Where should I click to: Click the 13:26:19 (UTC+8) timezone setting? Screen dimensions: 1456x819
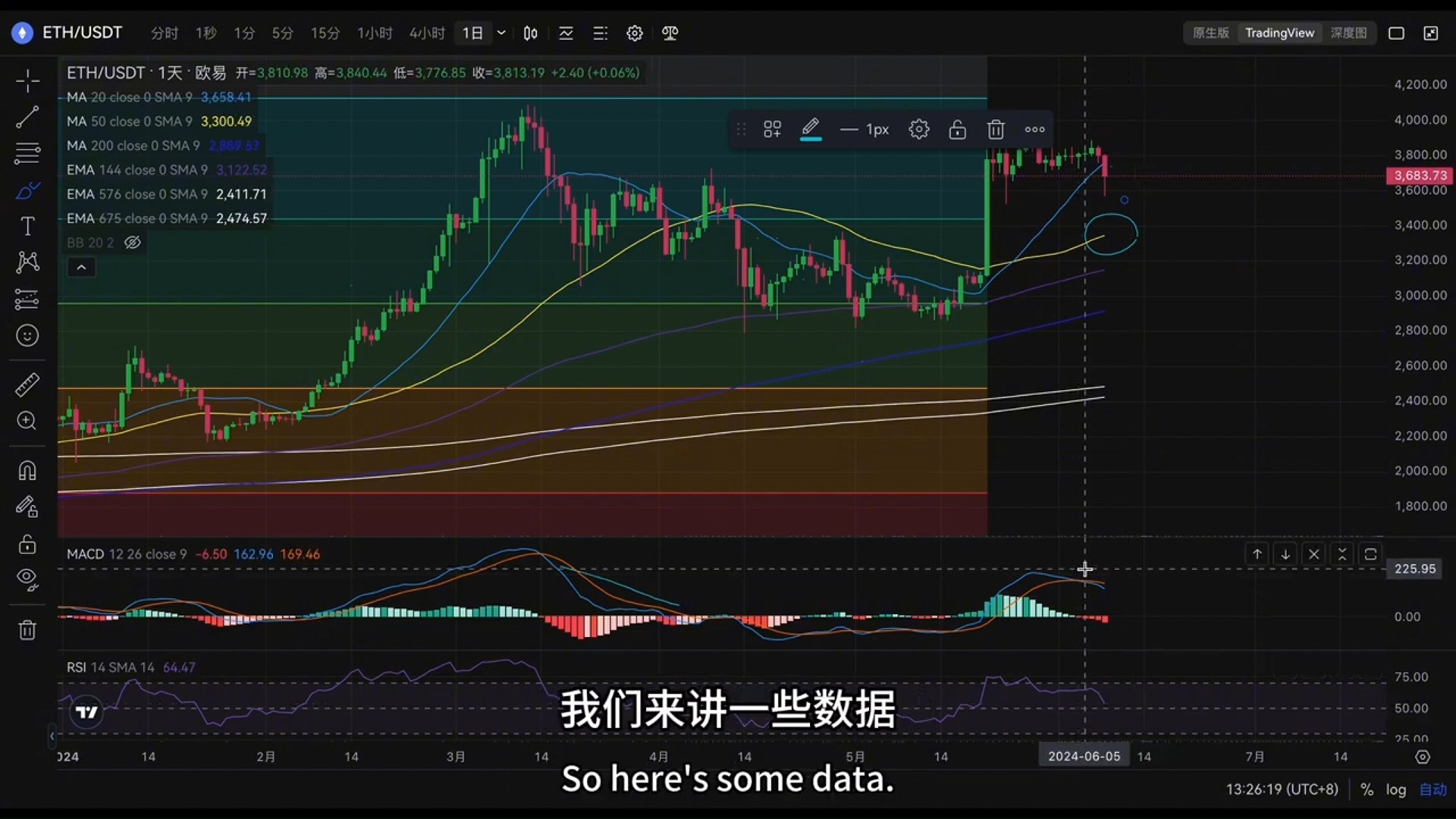1282,789
